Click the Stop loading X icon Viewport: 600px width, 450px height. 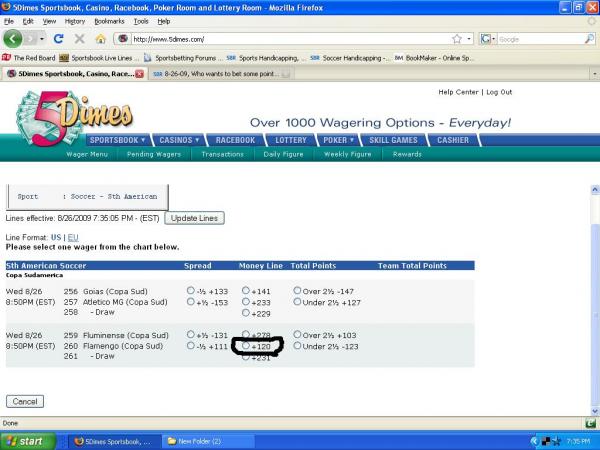(79, 39)
